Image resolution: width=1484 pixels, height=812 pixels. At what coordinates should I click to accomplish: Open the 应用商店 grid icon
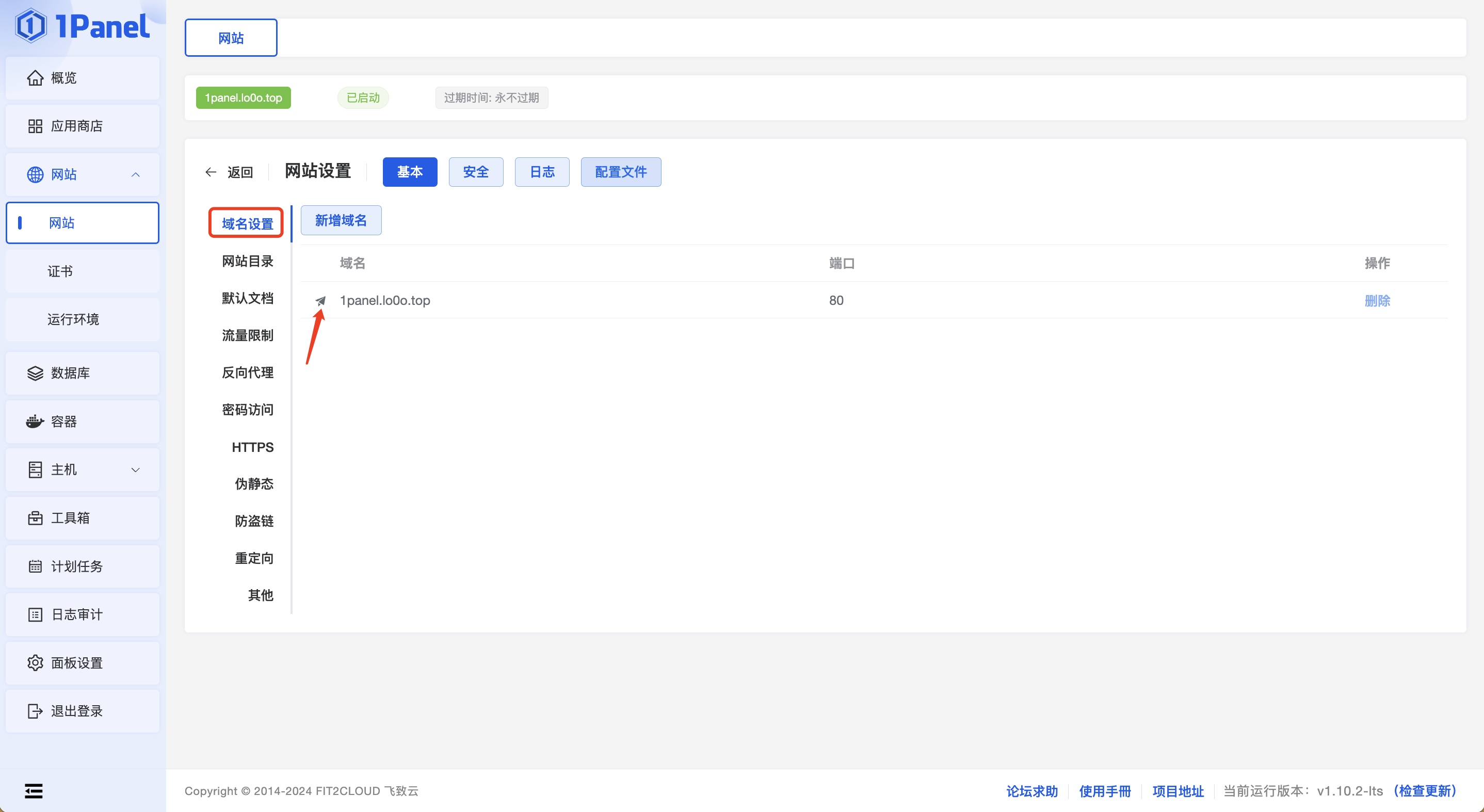click(35, 126)
